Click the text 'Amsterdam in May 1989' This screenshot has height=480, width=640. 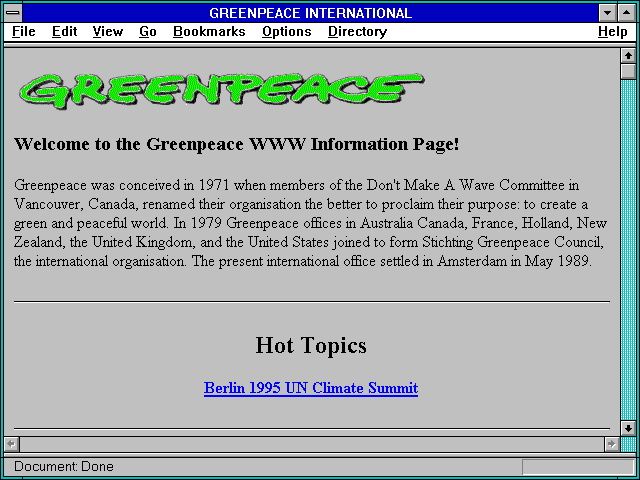click(514, 261)
